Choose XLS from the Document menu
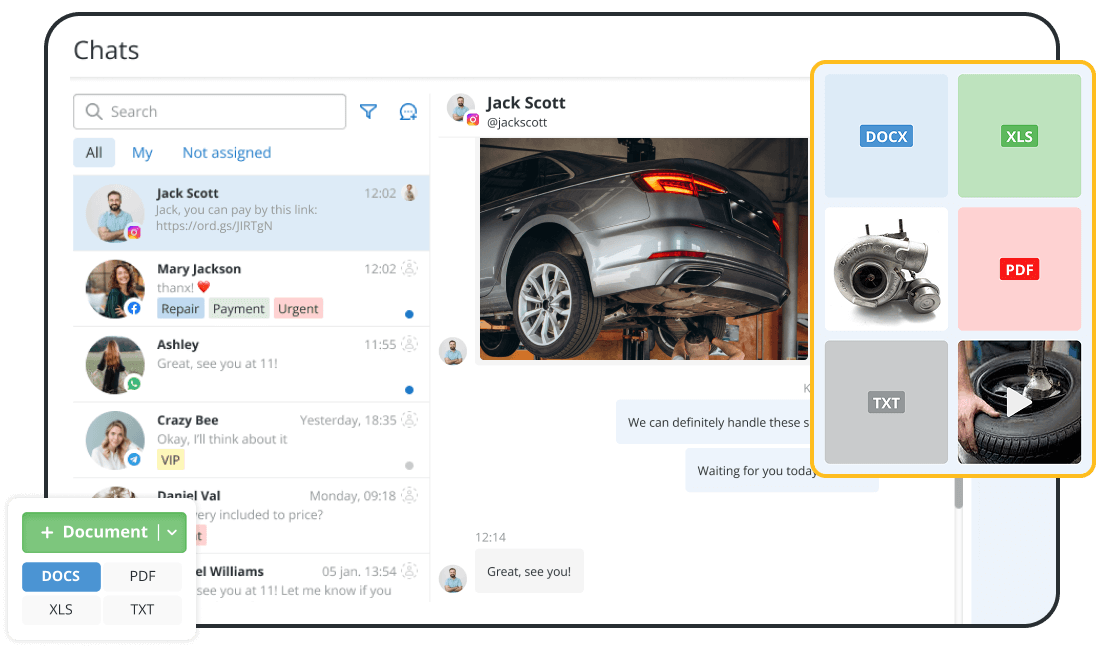 [x=61, y=609]
